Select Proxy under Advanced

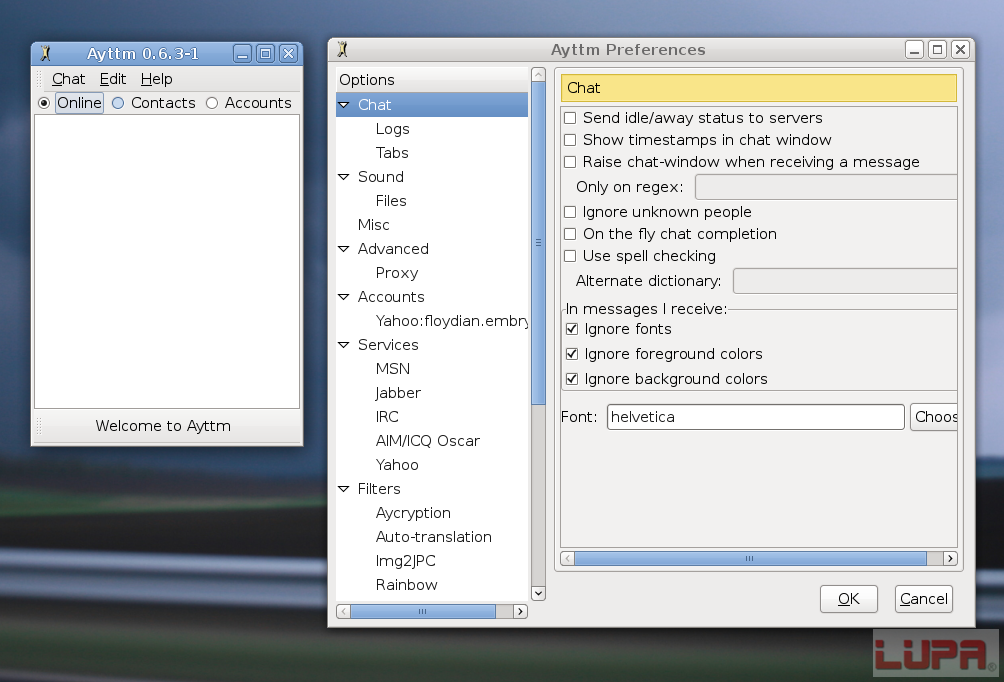(x=396, y=273)
